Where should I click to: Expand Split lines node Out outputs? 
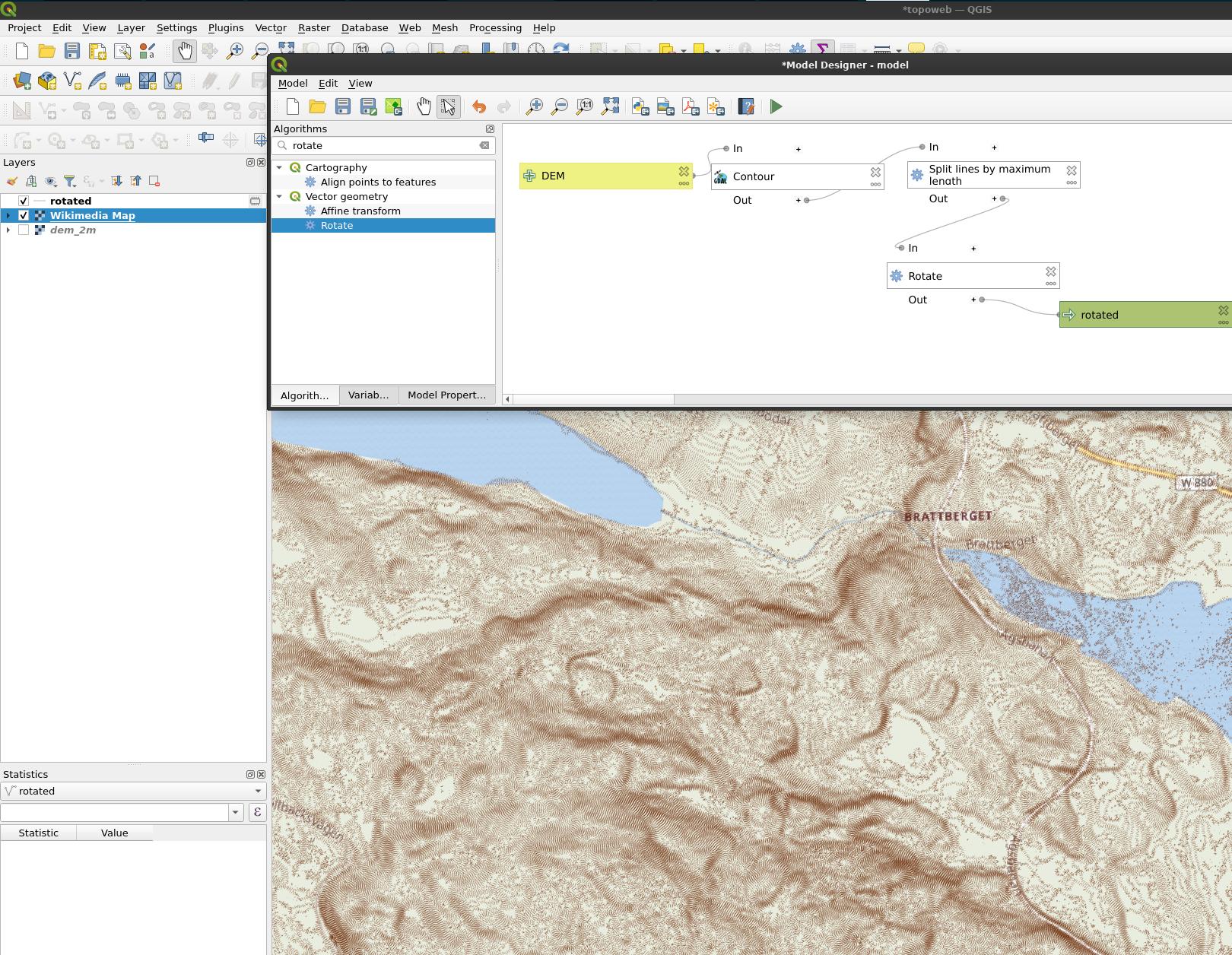pos(994,198)
